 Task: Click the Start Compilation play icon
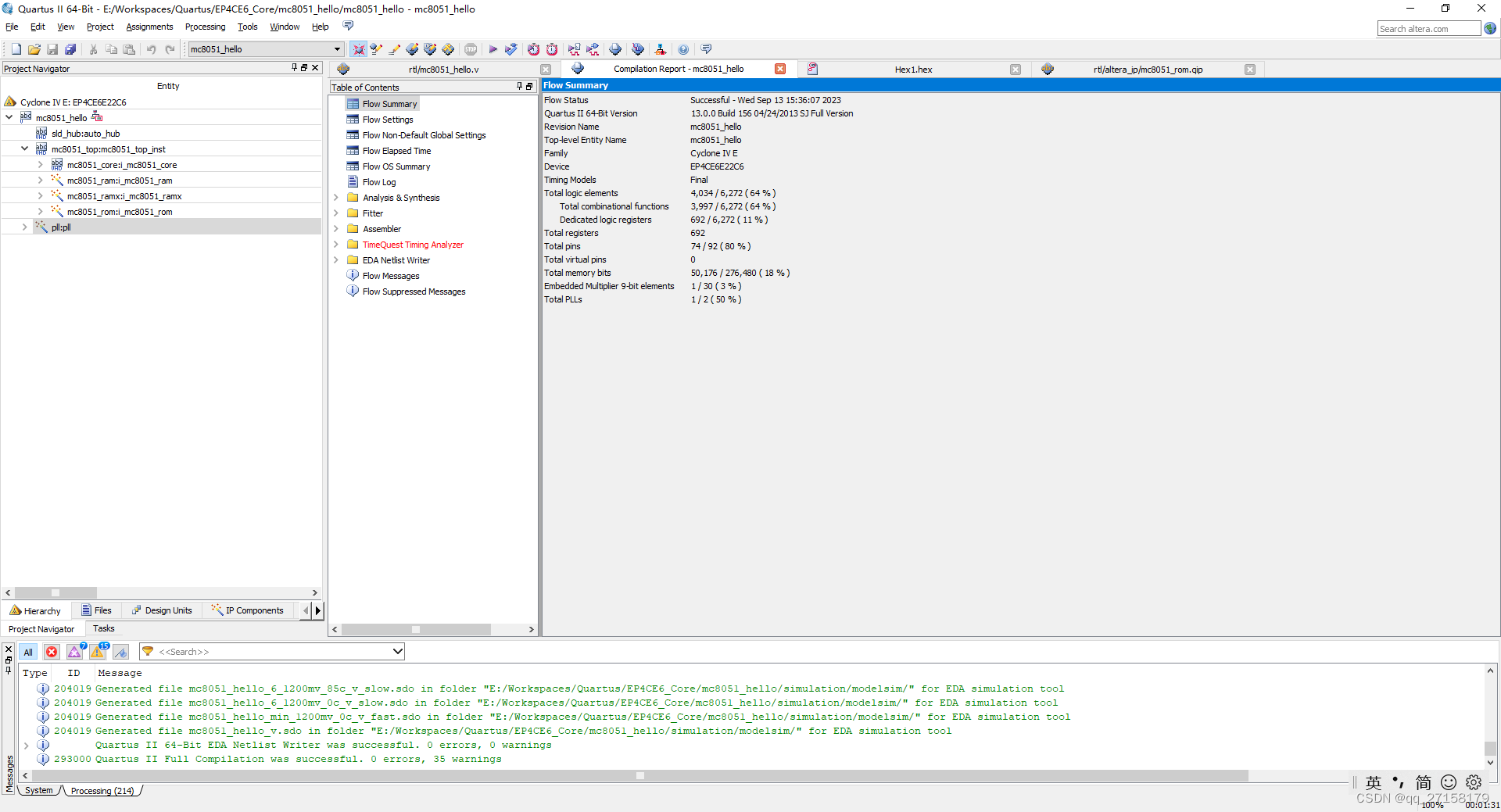coord(493,49)
